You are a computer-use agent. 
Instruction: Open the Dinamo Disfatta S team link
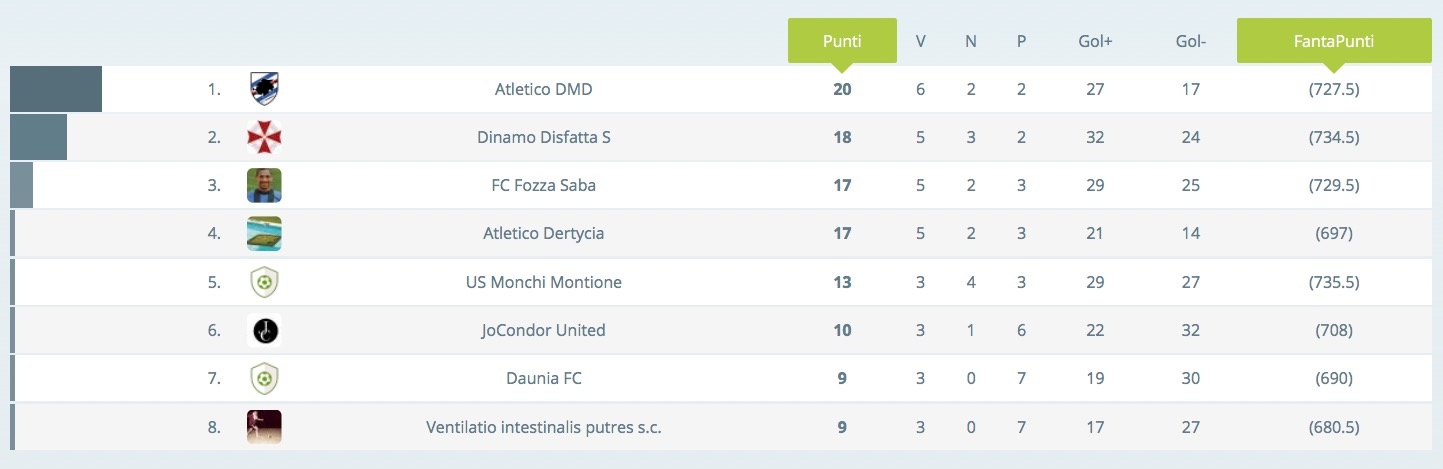click(x=544, y=137)
